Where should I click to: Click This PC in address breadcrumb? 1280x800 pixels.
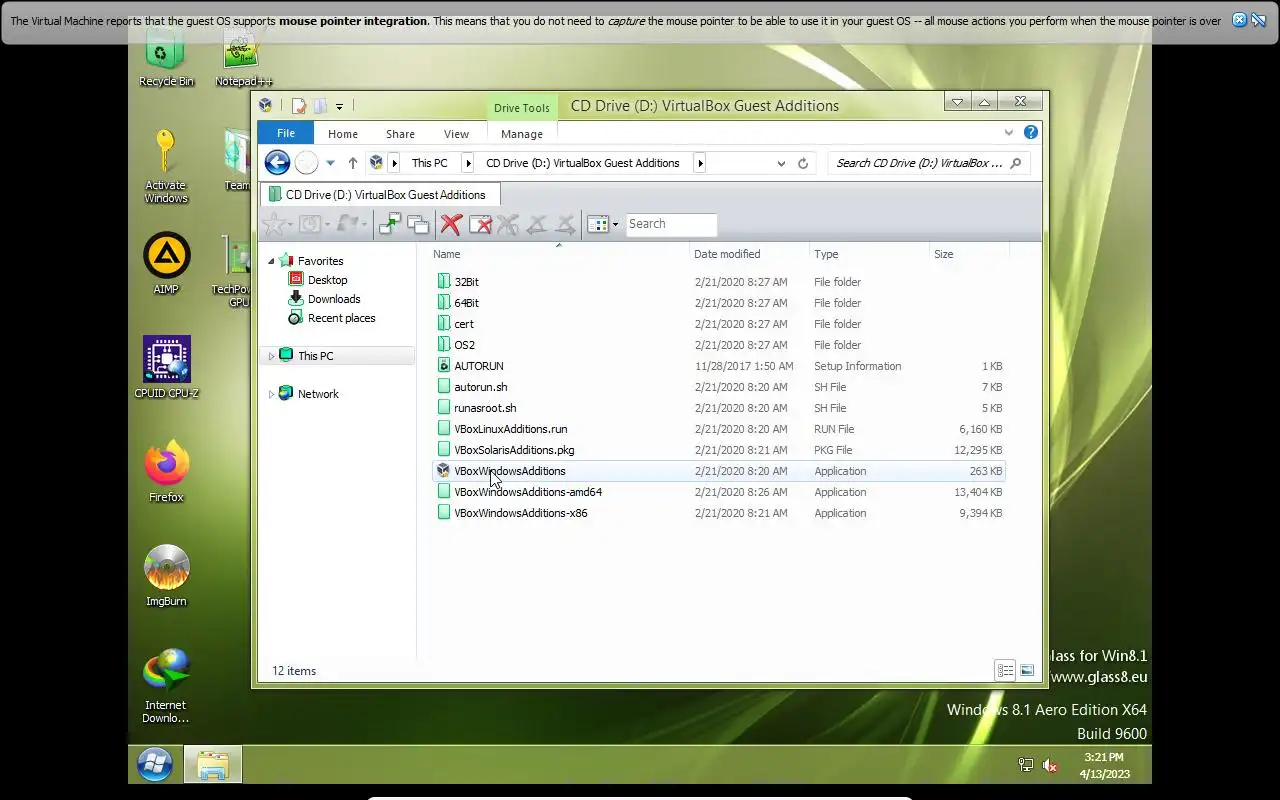(x=430, y=163)
